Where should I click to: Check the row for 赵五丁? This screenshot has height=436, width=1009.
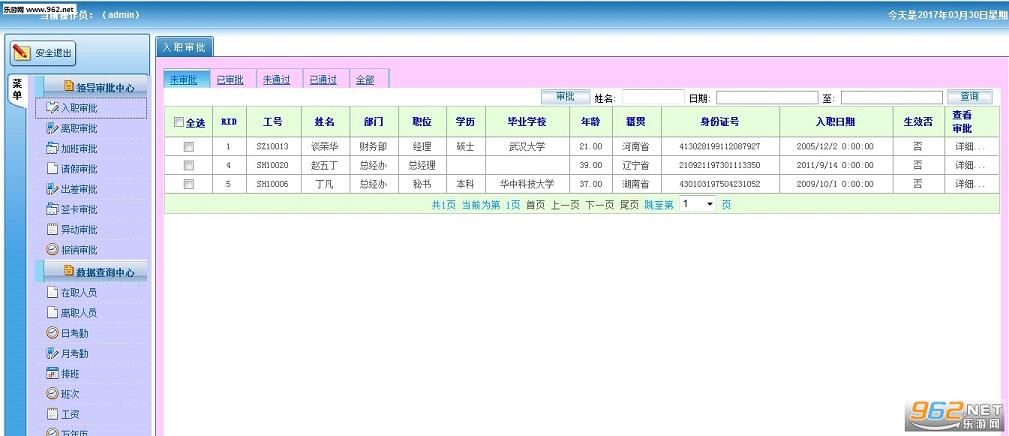(189, 165)
